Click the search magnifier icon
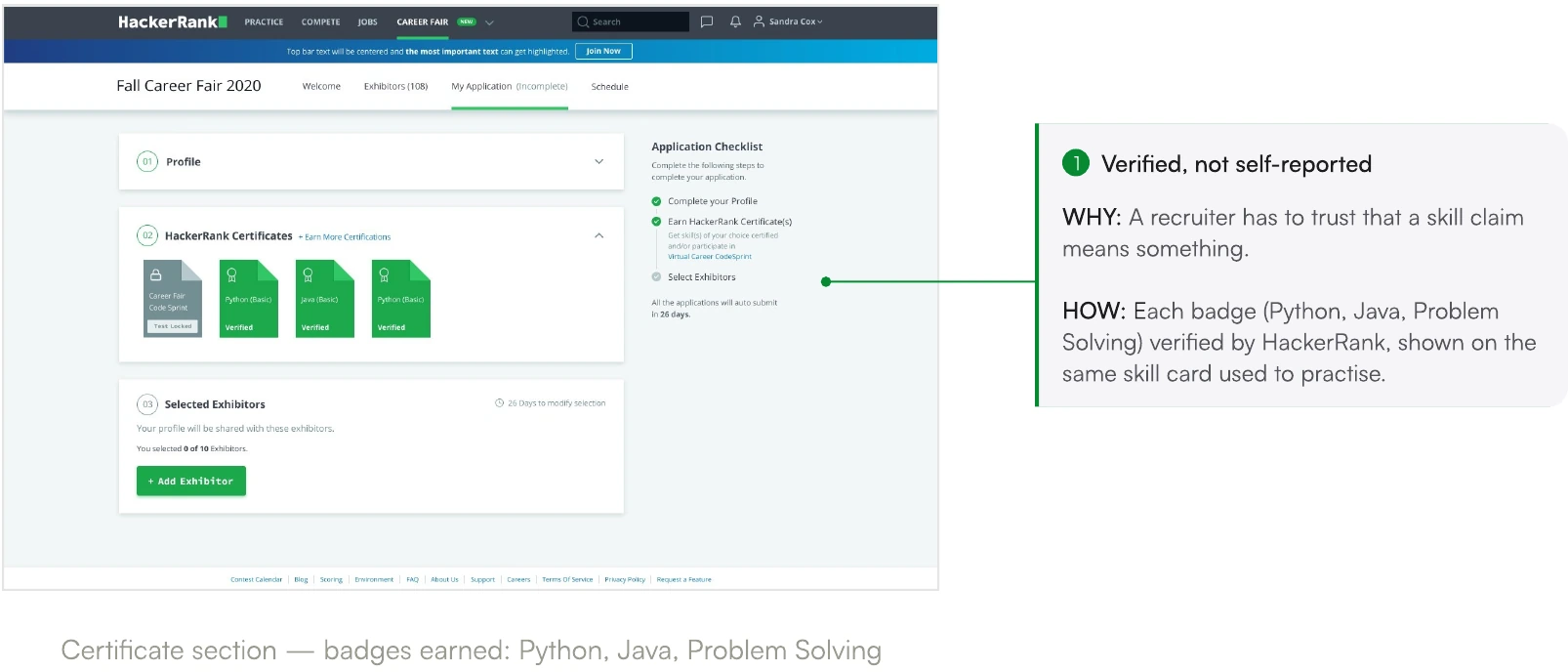Screen dimensions: 1568x672 [583, 21]
